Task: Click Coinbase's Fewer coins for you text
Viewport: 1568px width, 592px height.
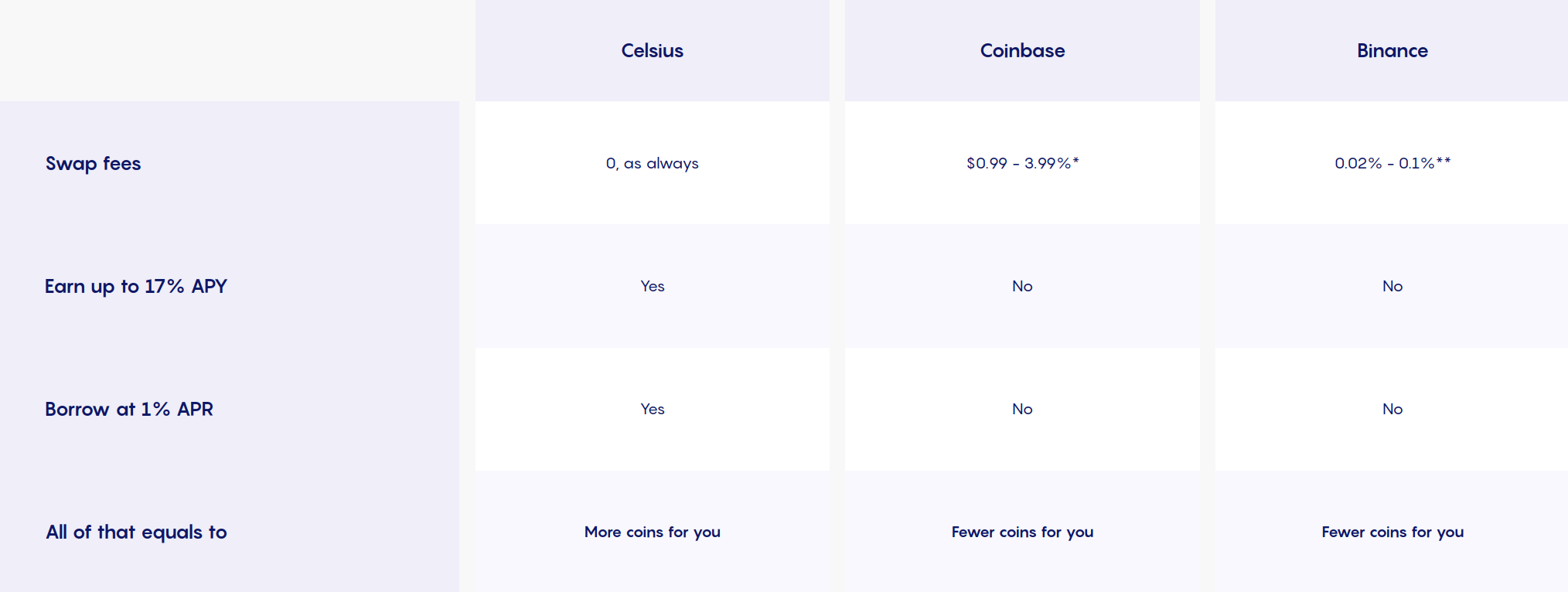Action: click(x=1022, y=532)
